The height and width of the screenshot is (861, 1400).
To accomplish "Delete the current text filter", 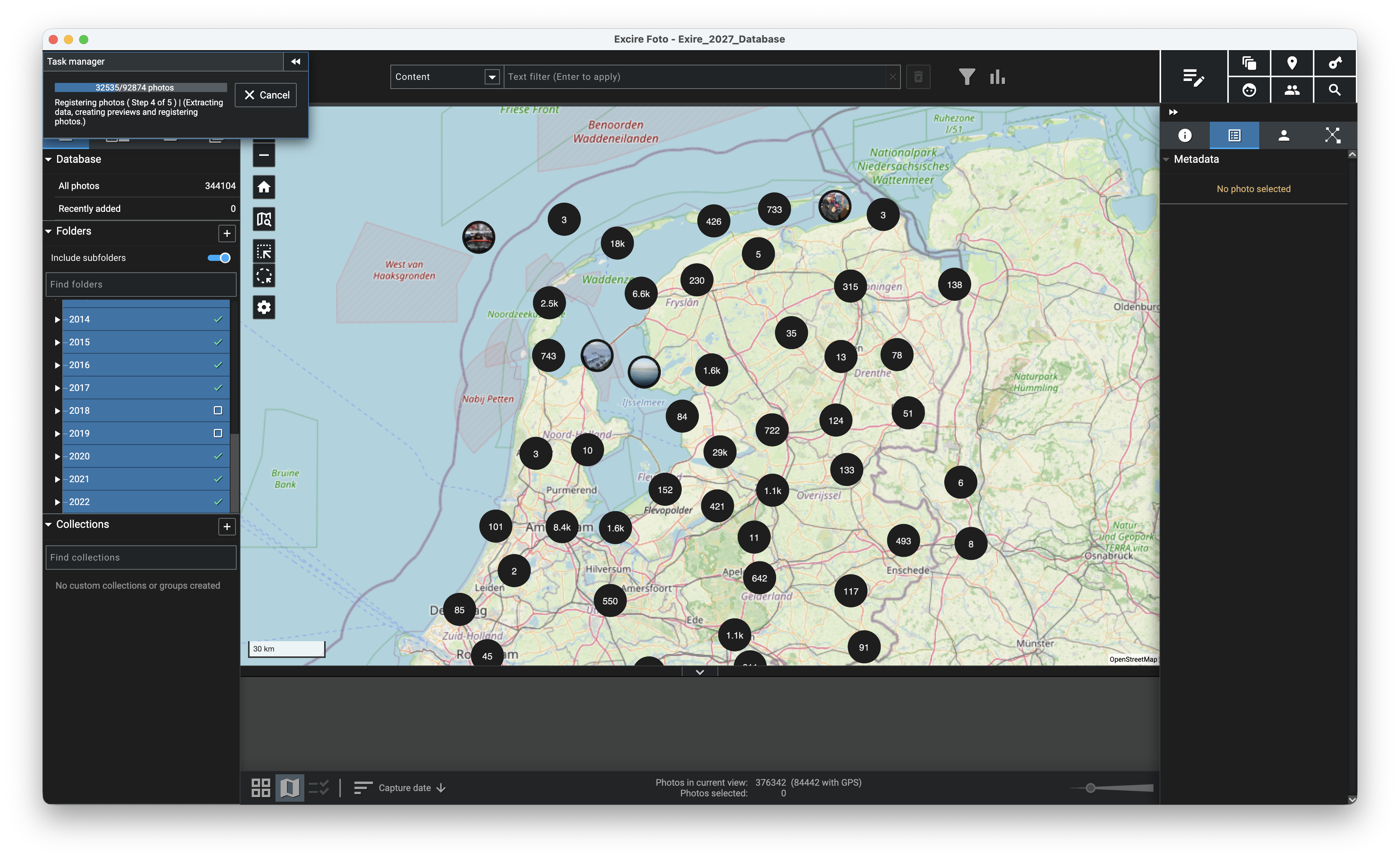I will click(918, 77).
